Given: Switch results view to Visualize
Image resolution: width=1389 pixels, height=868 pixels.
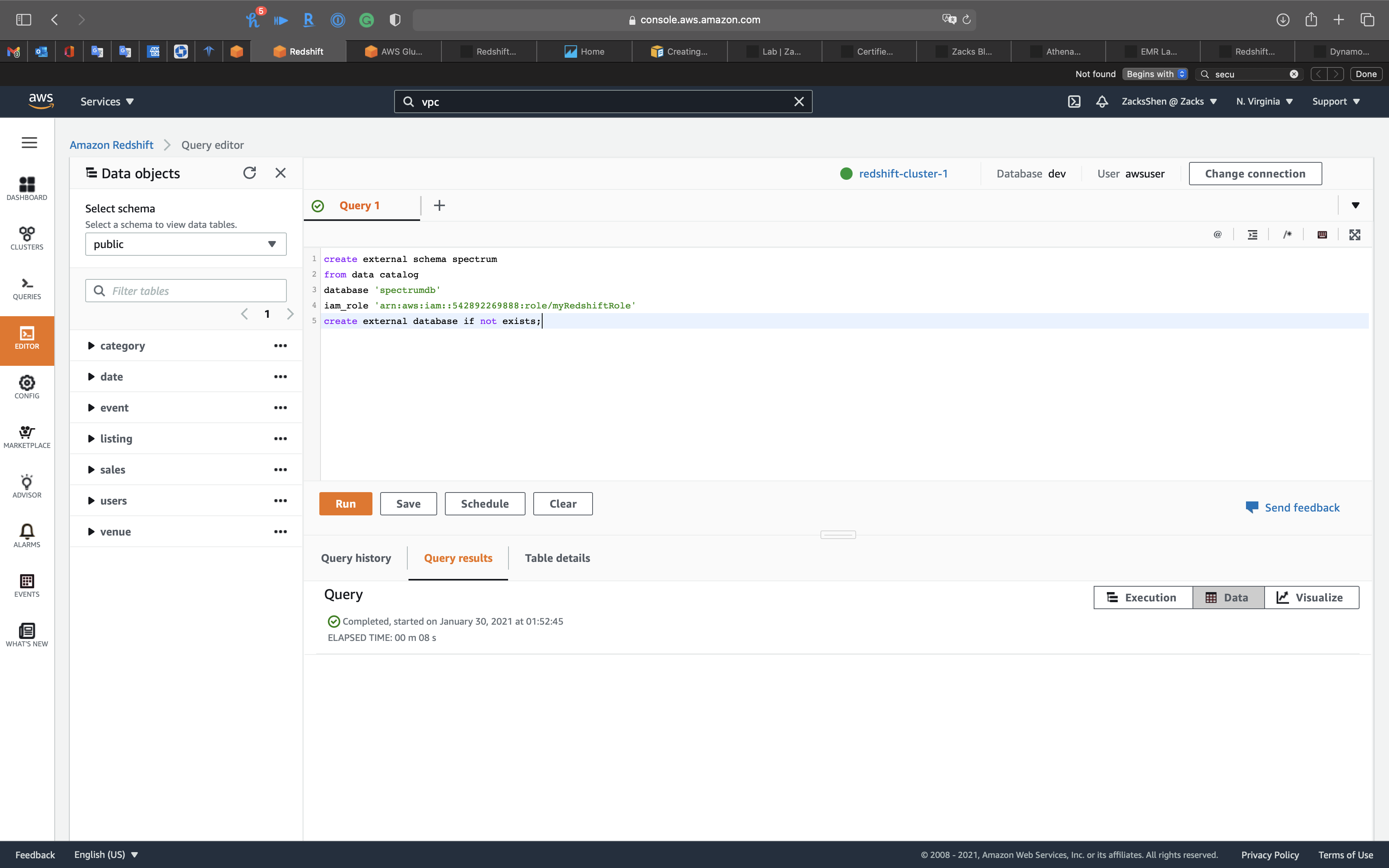Looking at the screenshot, I should point(1311,598).
